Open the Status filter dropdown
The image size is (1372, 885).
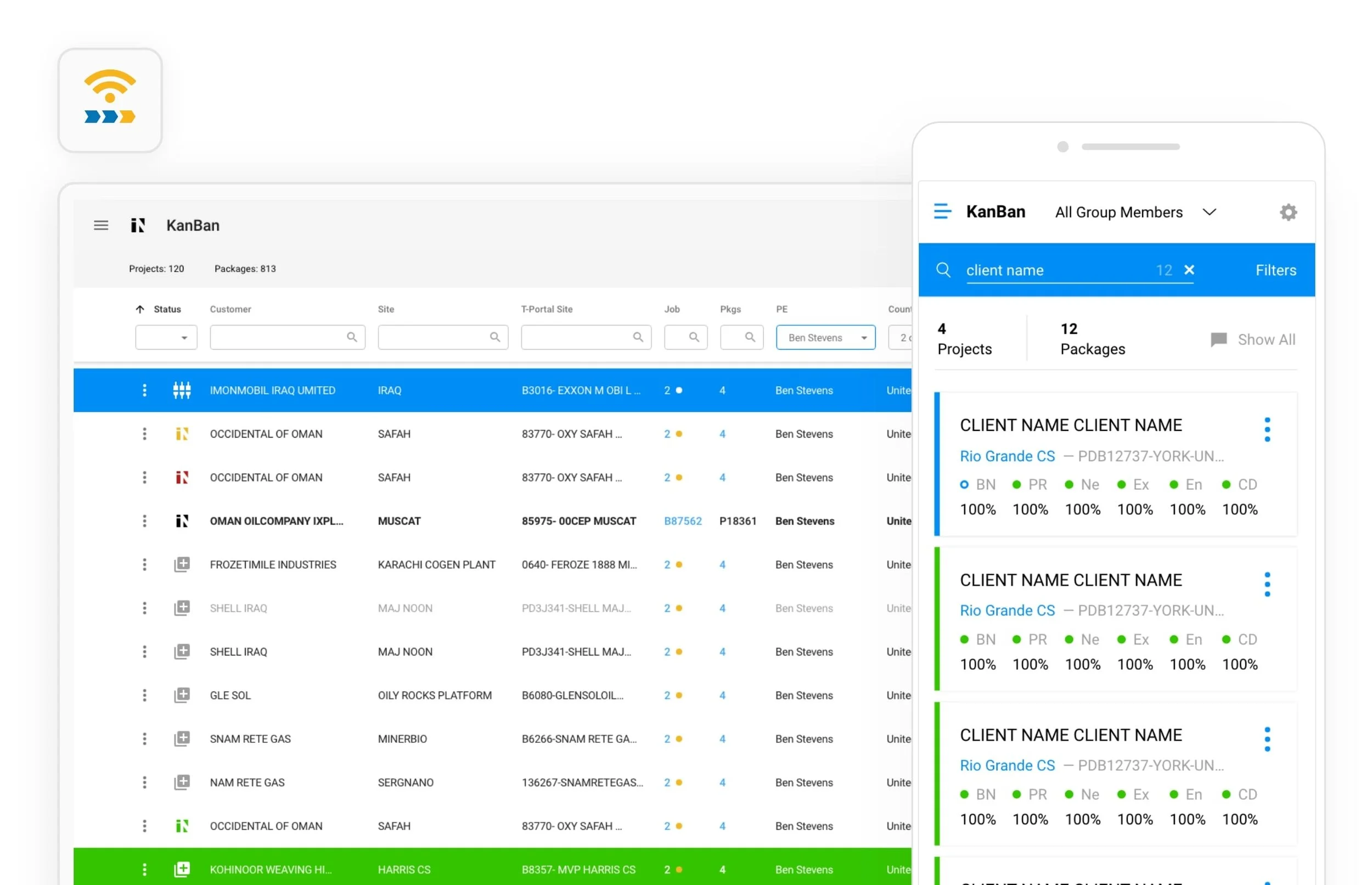pos(166,337)
